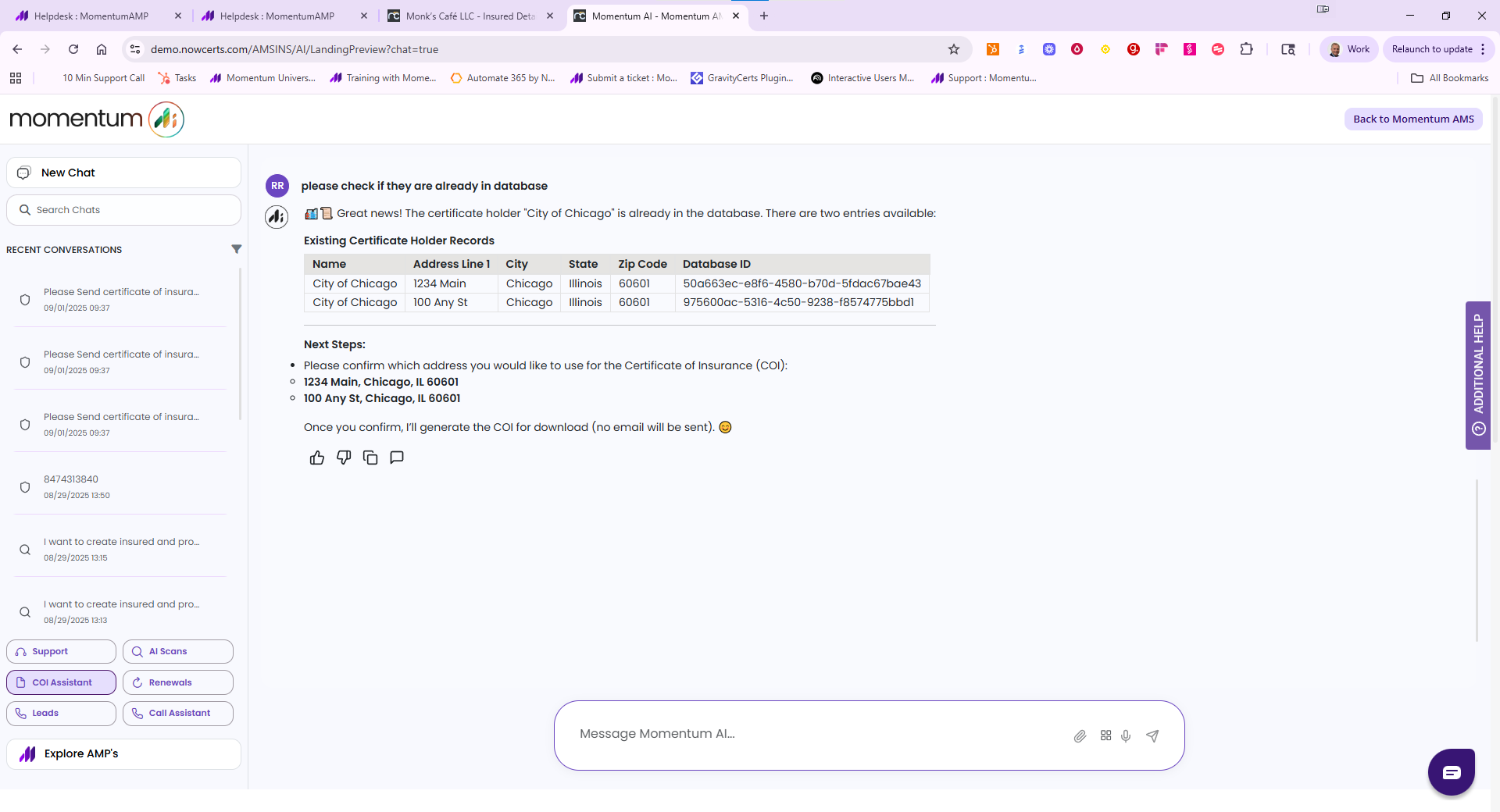Viewport: 1500px width, 812px height.
Task: Open GravityCerts Plugin bookmark
Action: click(x=742, y=78)
